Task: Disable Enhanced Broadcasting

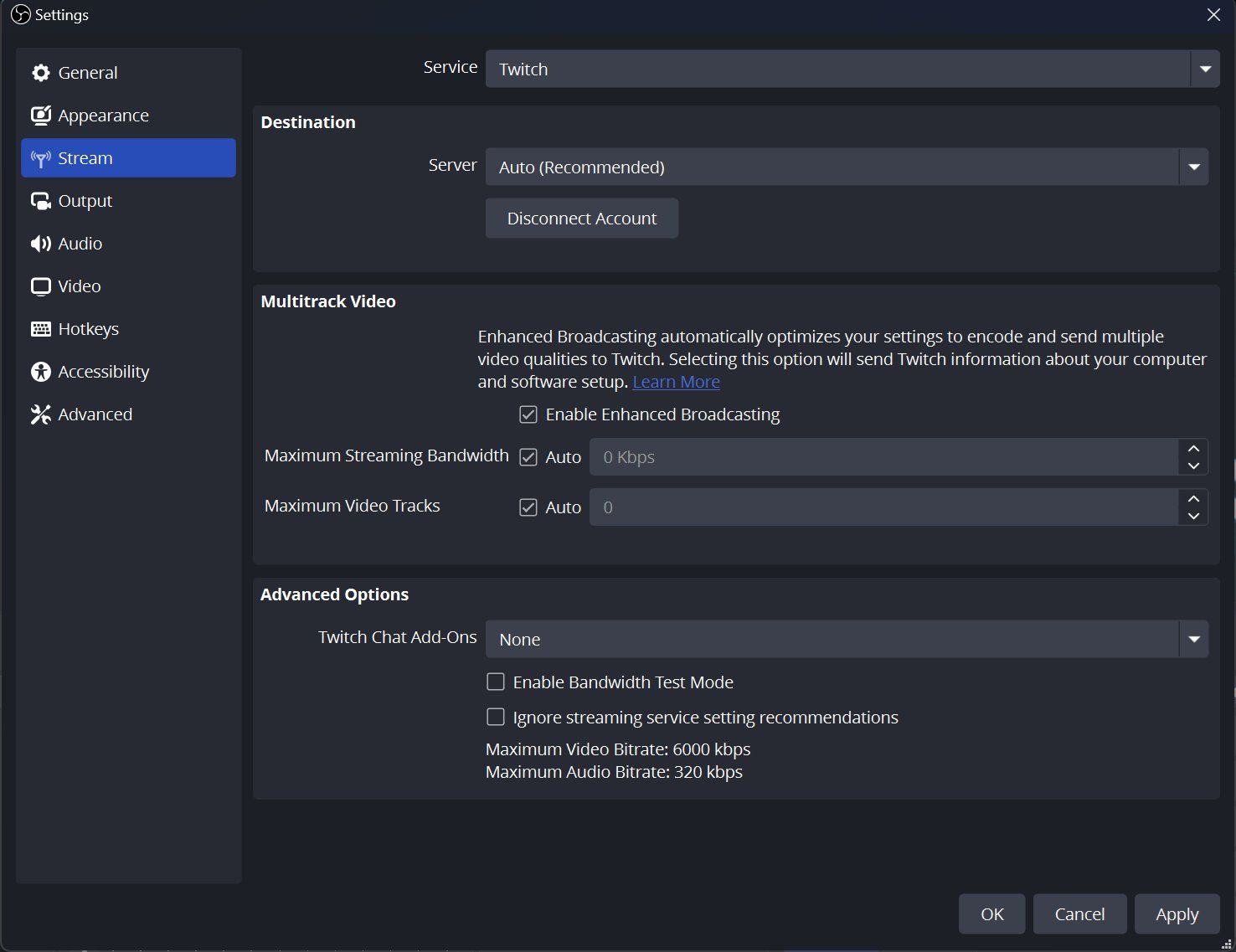Action: click(528, 414)
